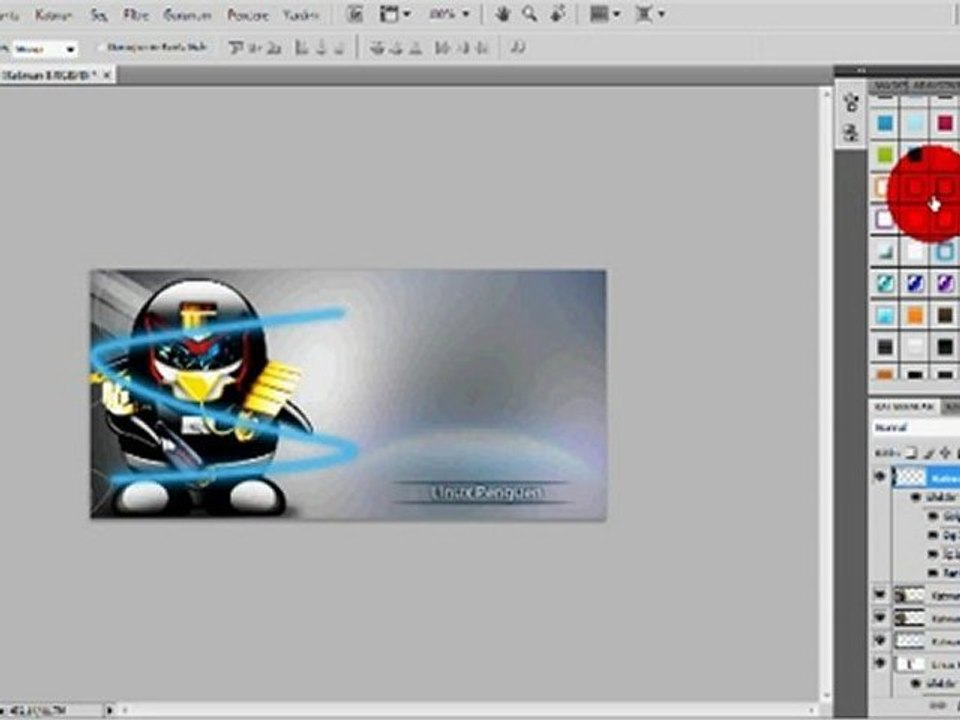Select the Rotate View tool icon
The width and height of the screenshot is (960, 720).
[x=557, y=14]
